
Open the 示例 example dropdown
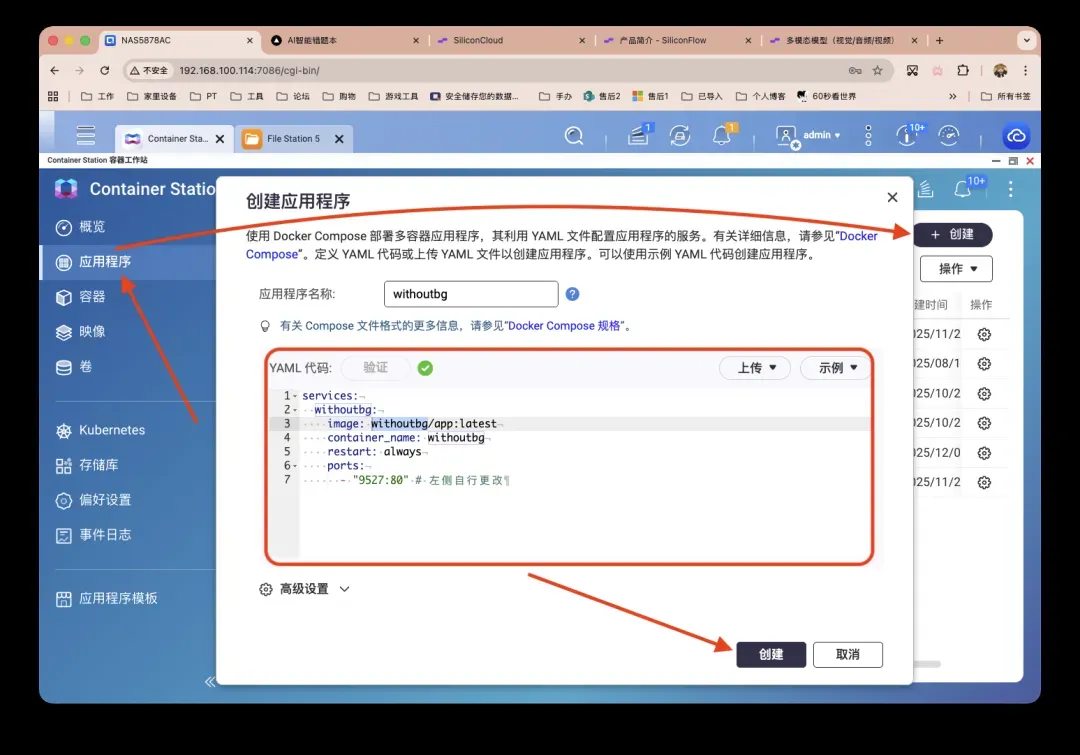836,368
